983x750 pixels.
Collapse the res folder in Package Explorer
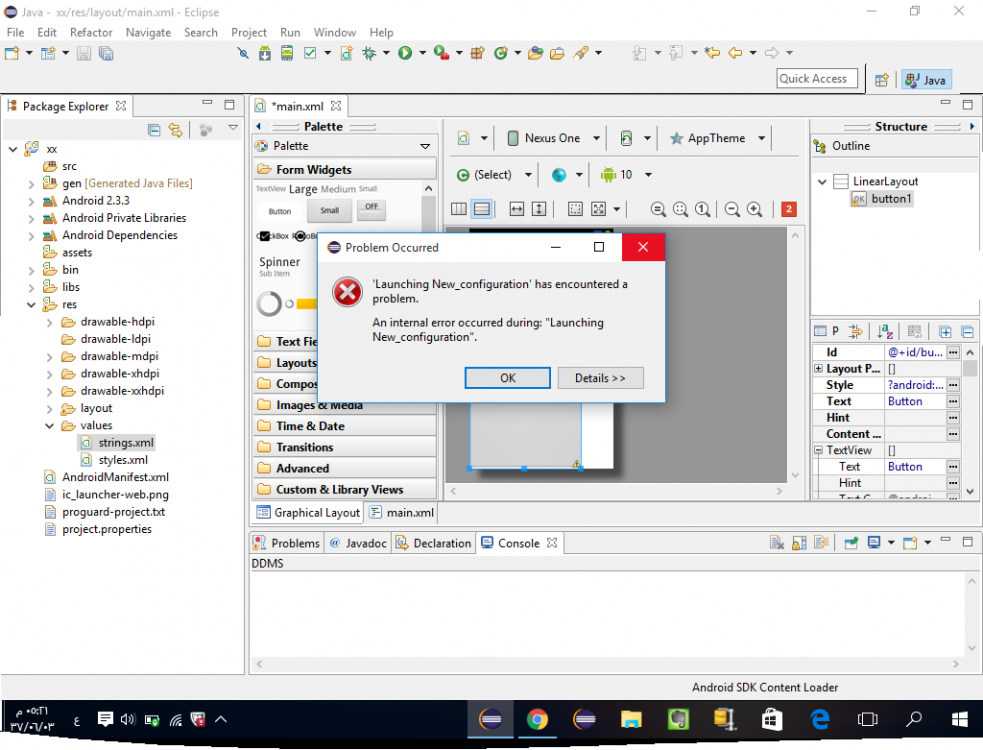(x=31, y=305)
